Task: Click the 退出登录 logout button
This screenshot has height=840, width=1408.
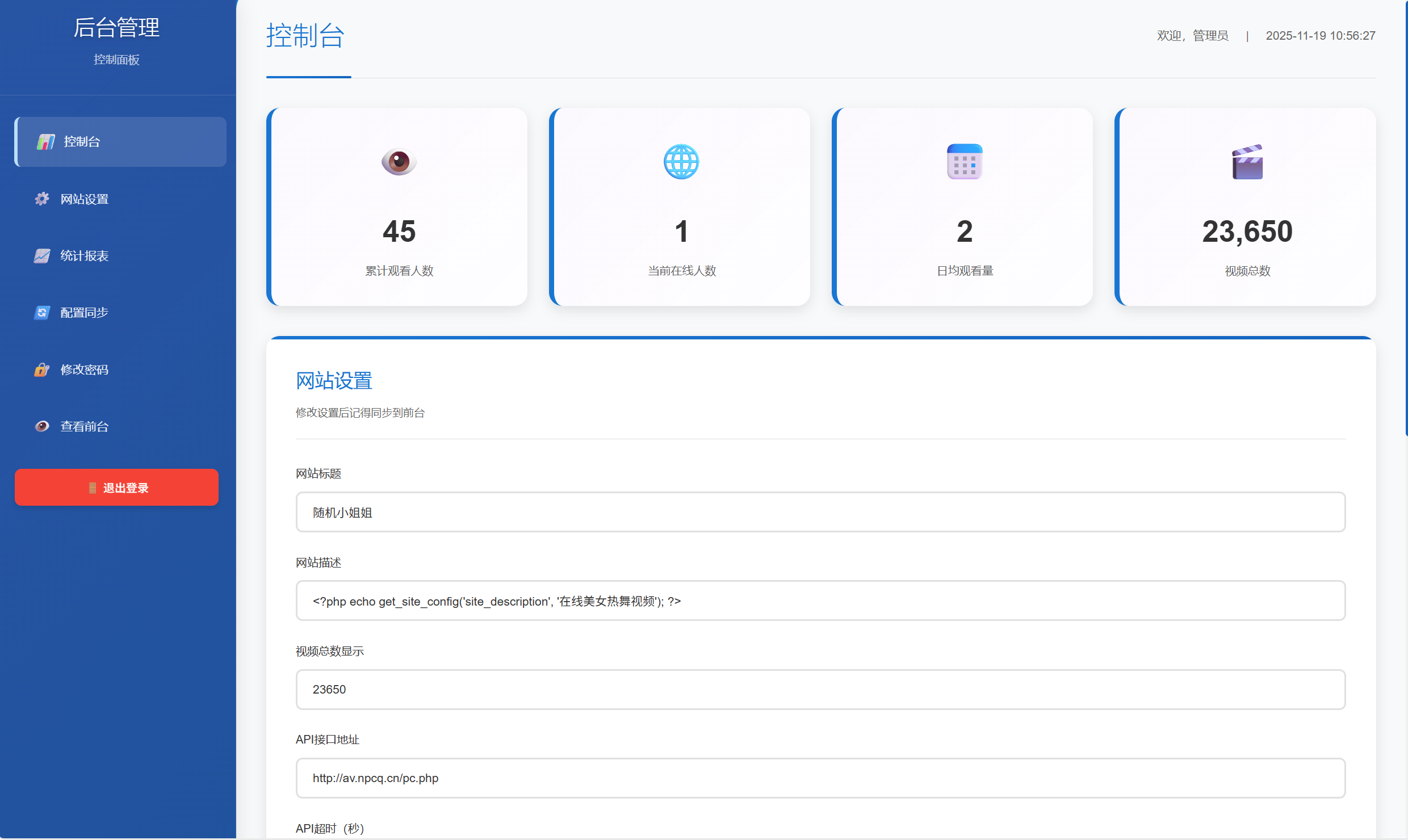Action: click(116, 487)
